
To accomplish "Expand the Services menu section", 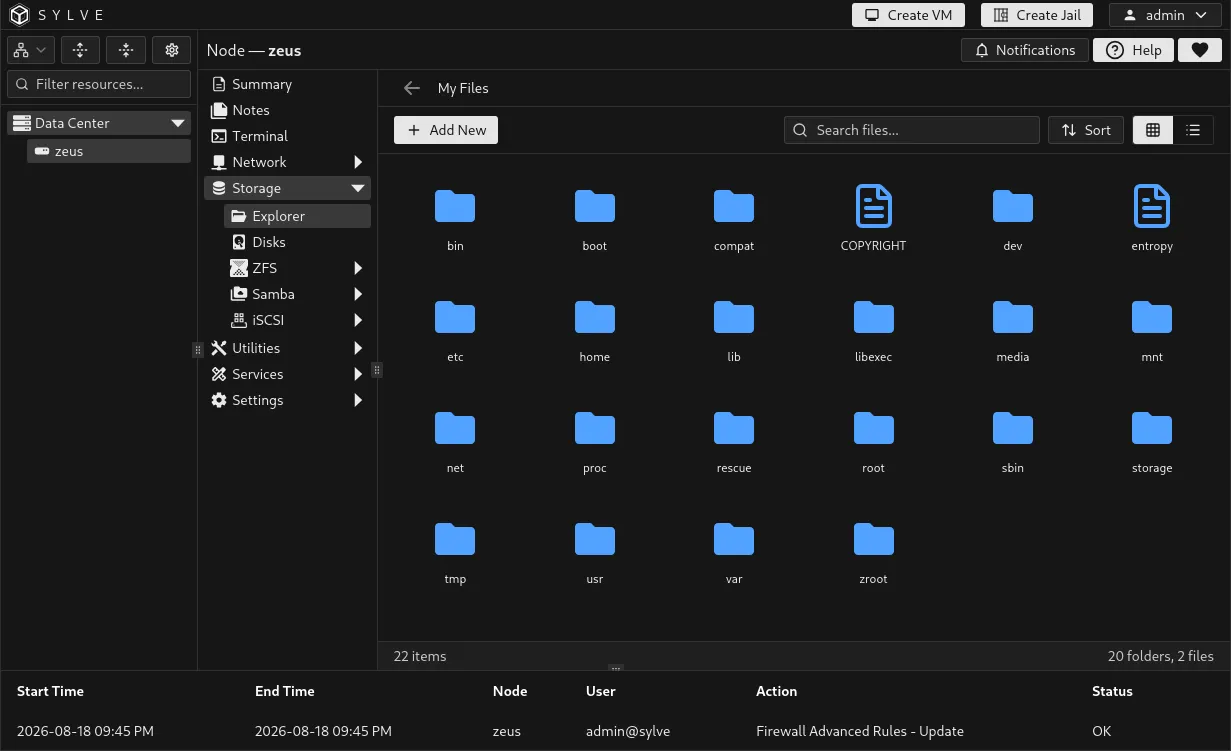I will pos(358,374).
